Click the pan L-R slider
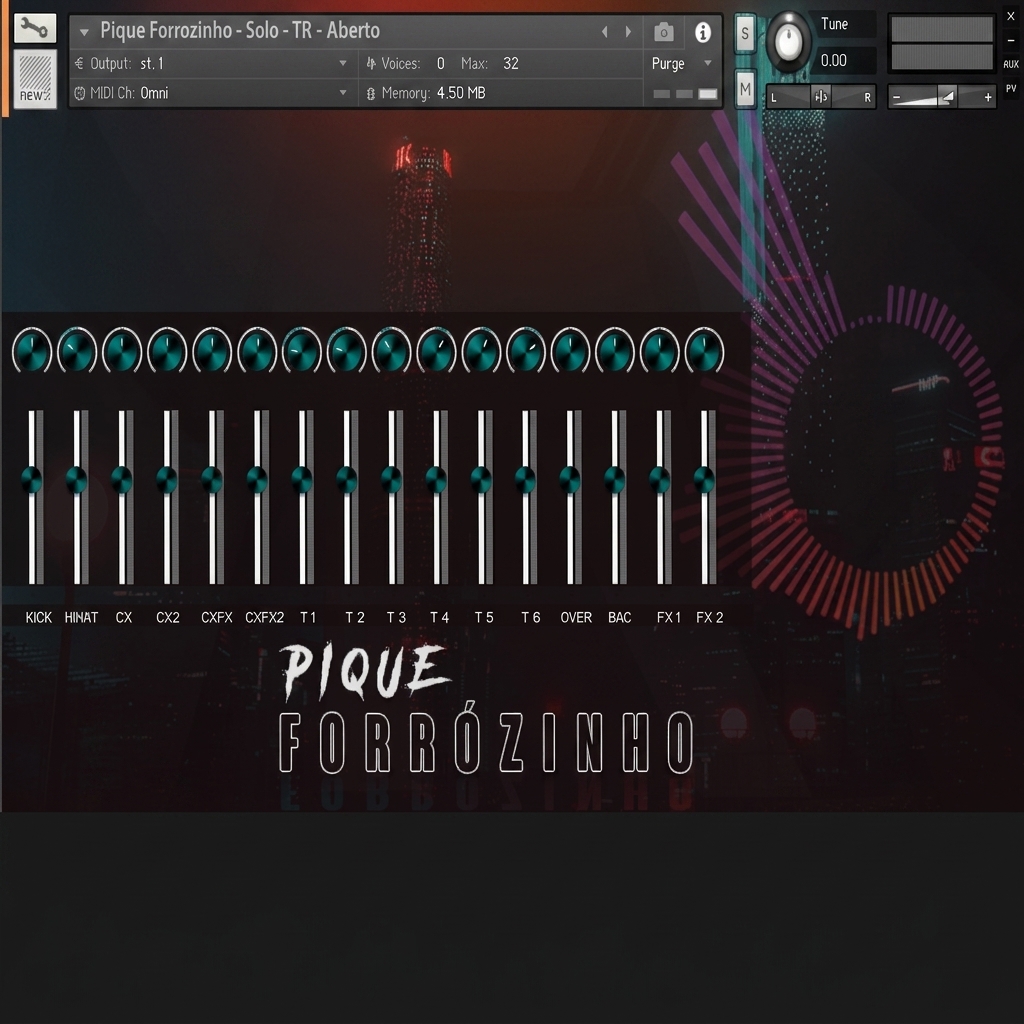The width and height of the screenshot is (1024, 1024). tap(821, 97)
